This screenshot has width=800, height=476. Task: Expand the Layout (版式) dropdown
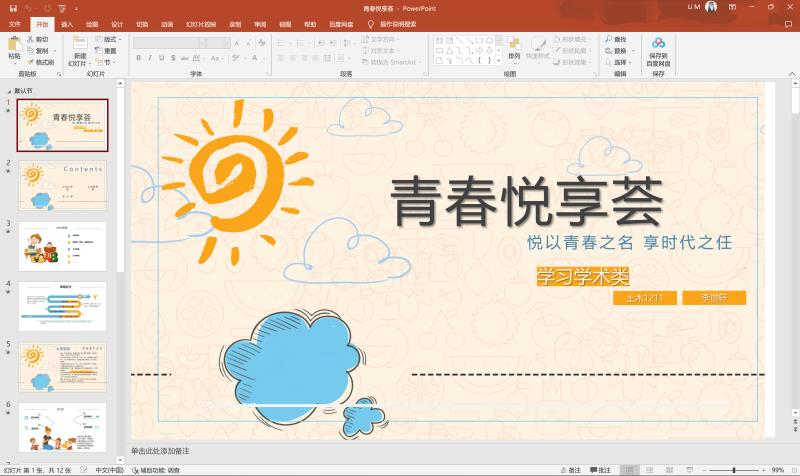(110, 39)
